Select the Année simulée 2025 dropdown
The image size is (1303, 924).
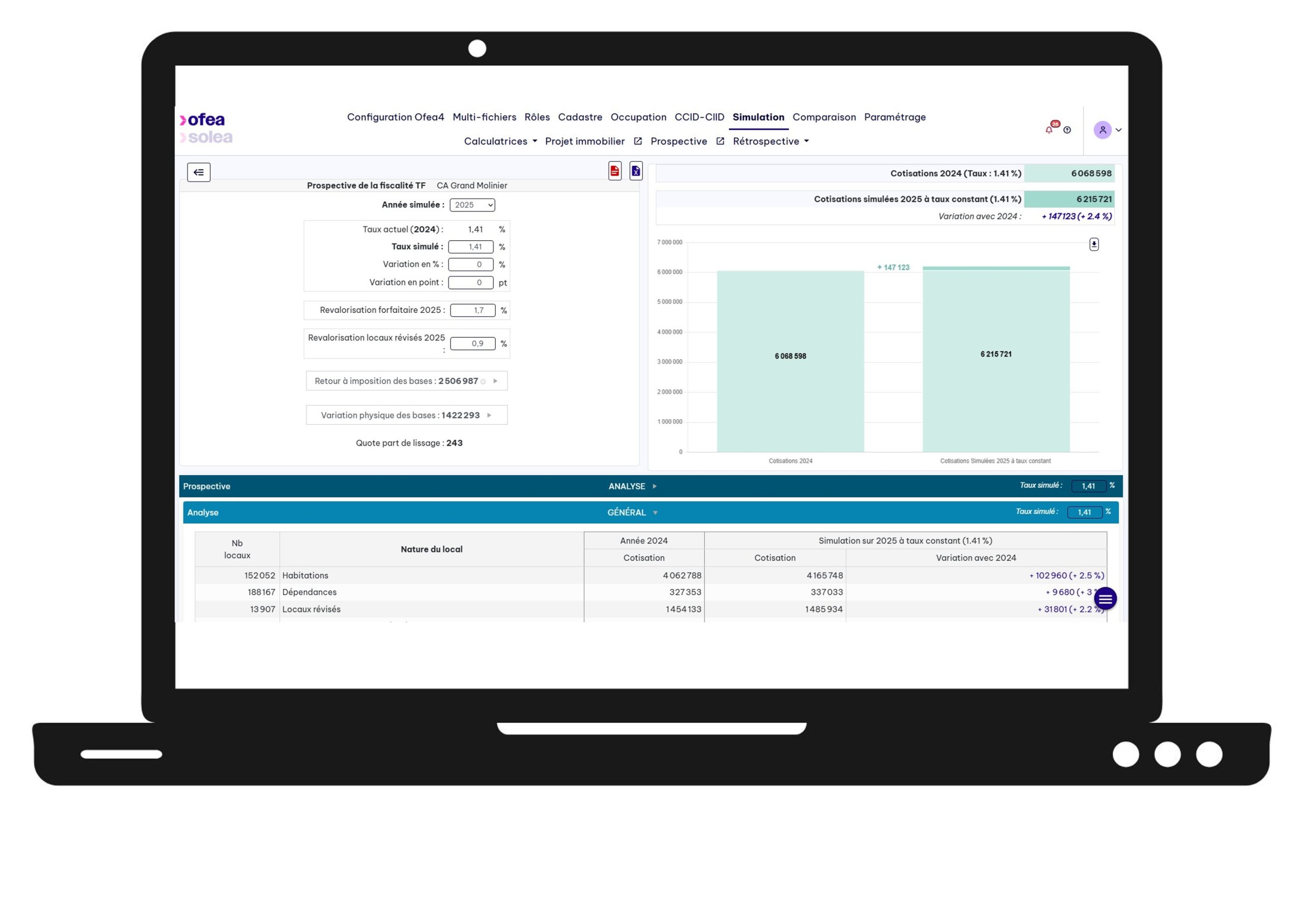(x=472, y=205)
